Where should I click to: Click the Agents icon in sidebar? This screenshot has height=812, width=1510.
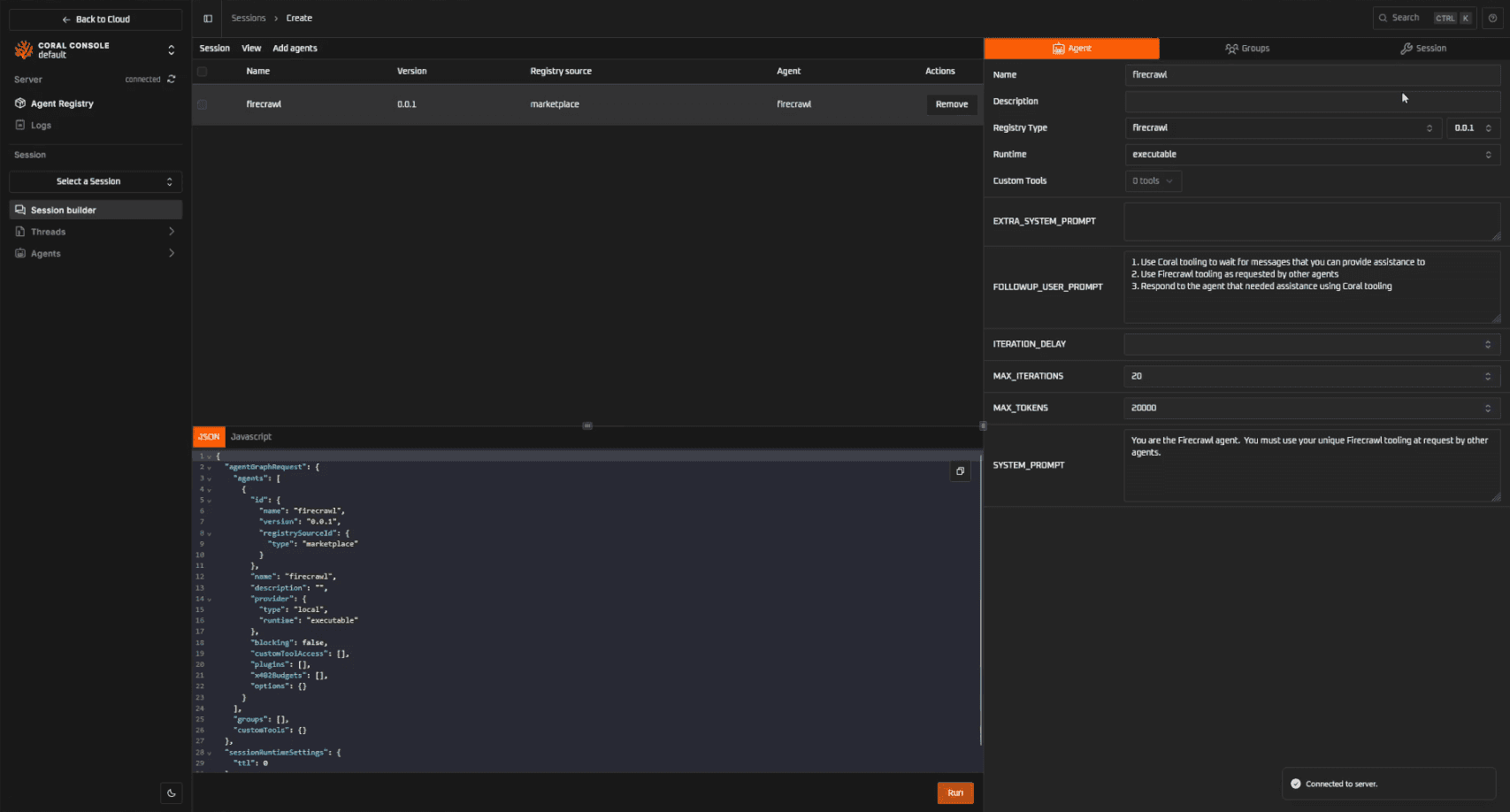(x=20, y=253)
